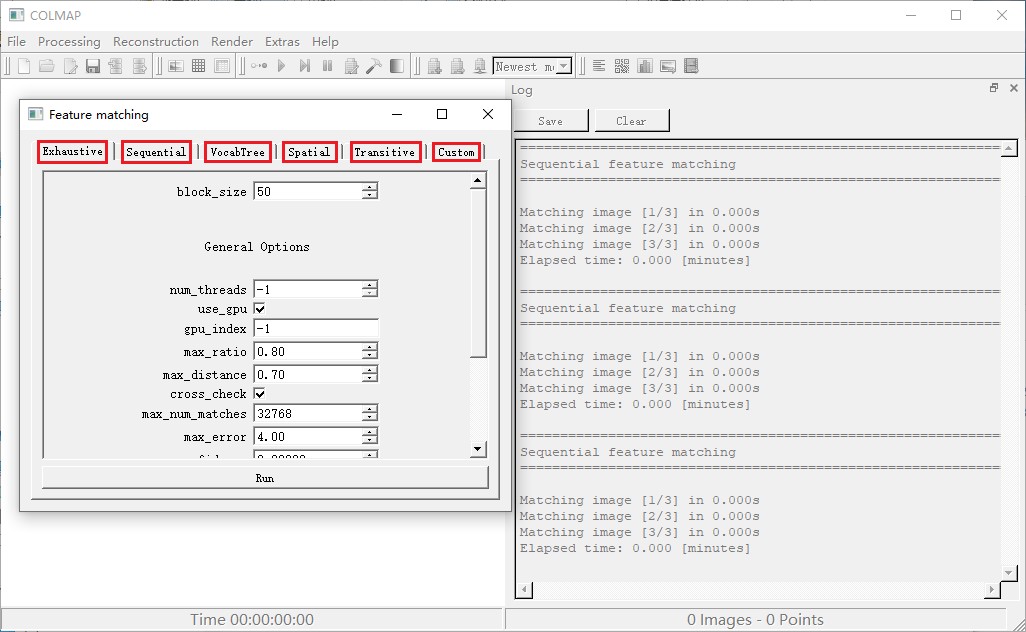The height and width of the screenshot is (632, 1026).
Task: Pause reconstruction with the pause icon
Action: click(328, 66)
